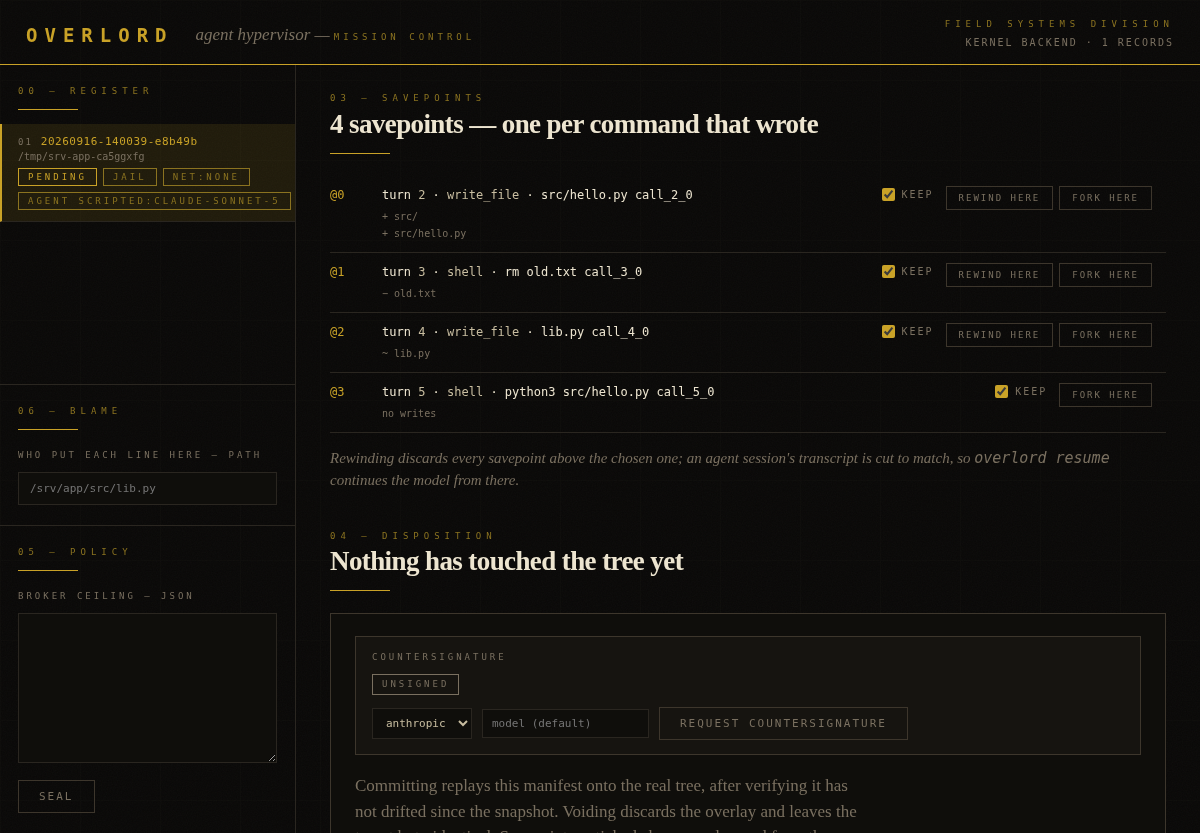Toggle the KEEP checkbox for savepoint @0
This screenshot has height=833, width=1200.
[x=888, y=195]
